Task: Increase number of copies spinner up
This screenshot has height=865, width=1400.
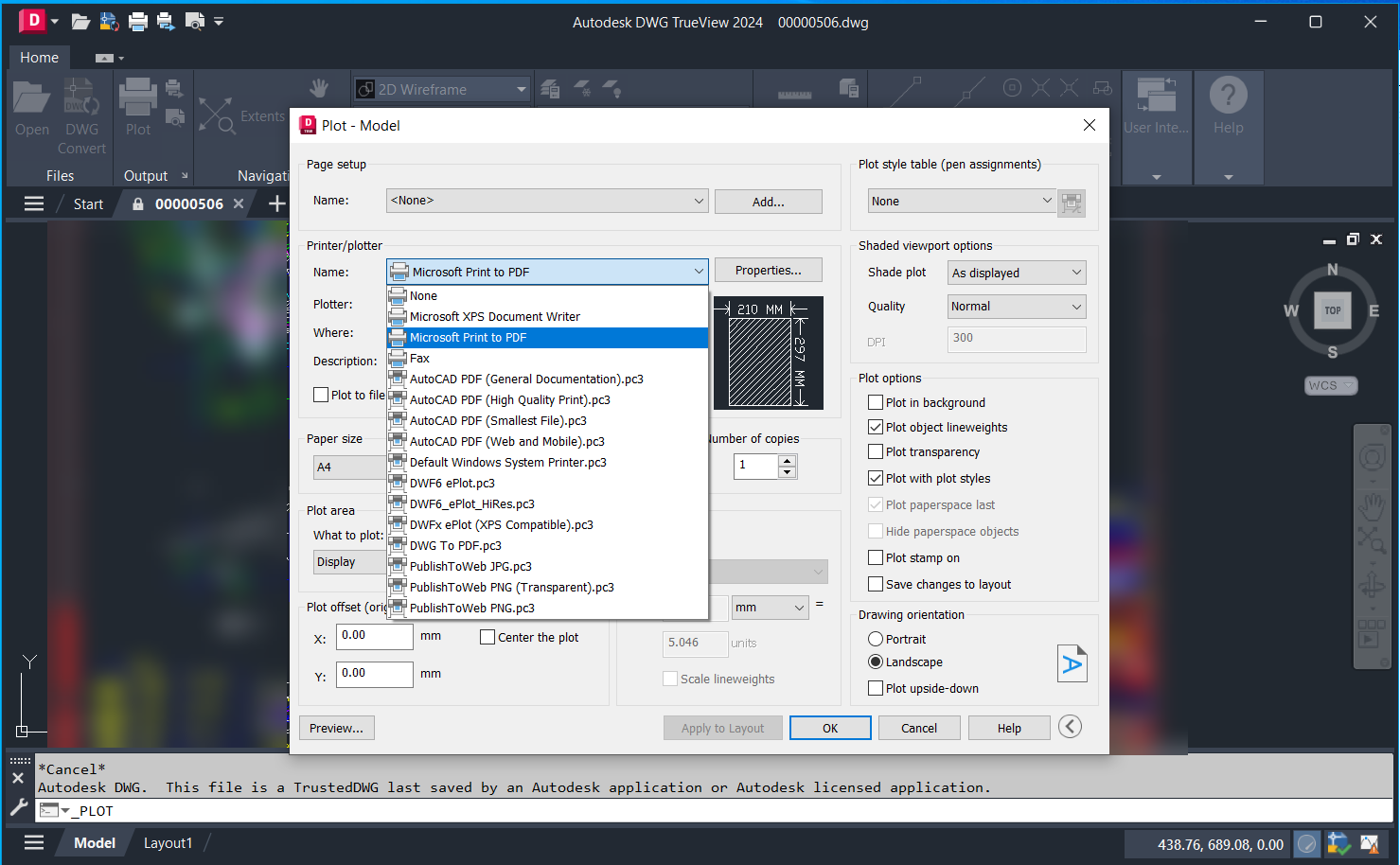Action: [x=788, y=461]
